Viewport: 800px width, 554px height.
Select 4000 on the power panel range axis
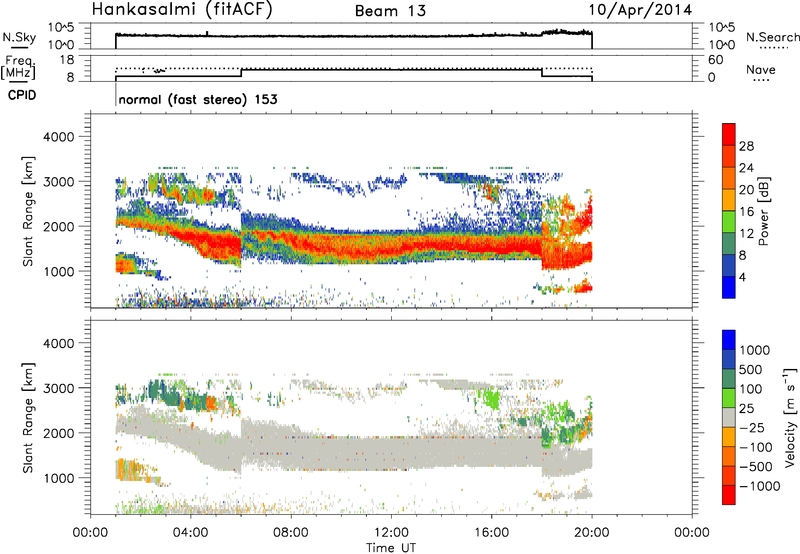(58, 137)
